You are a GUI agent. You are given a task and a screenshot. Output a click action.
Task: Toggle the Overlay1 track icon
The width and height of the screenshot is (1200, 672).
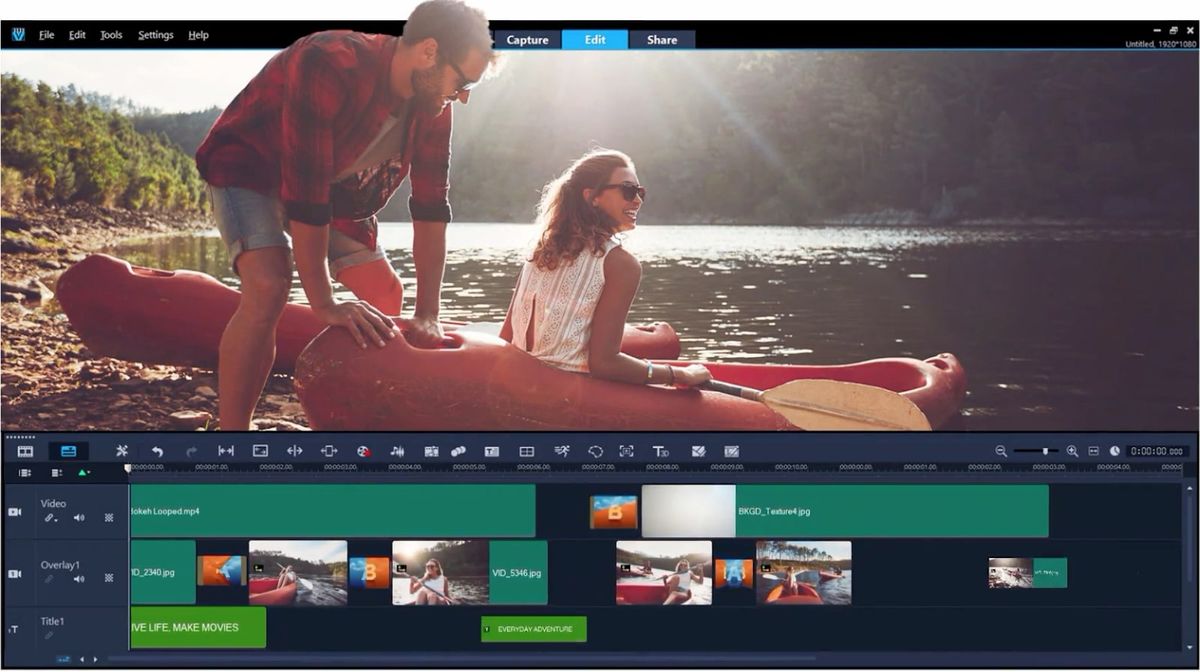[x=15, y=574]
